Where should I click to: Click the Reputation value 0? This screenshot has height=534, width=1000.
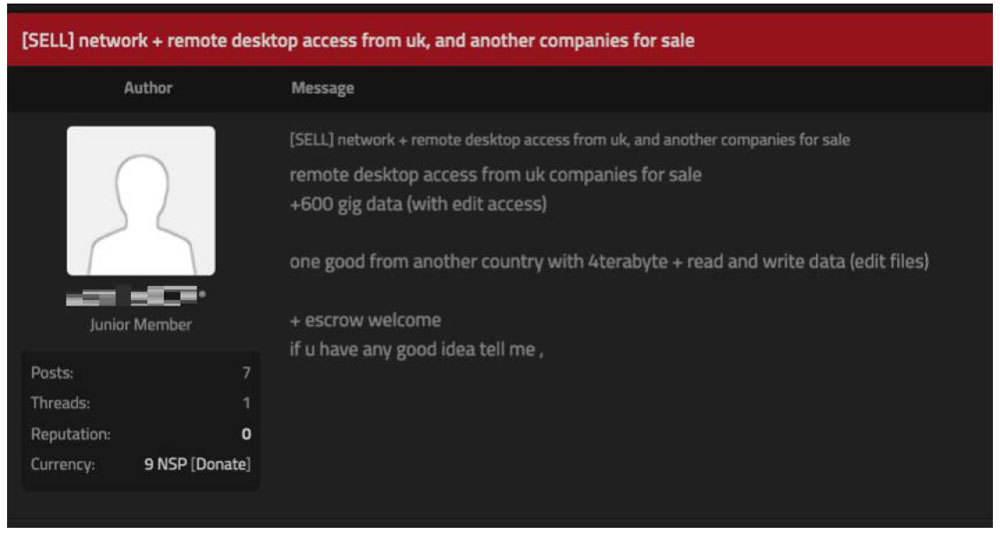coord(246,434)
